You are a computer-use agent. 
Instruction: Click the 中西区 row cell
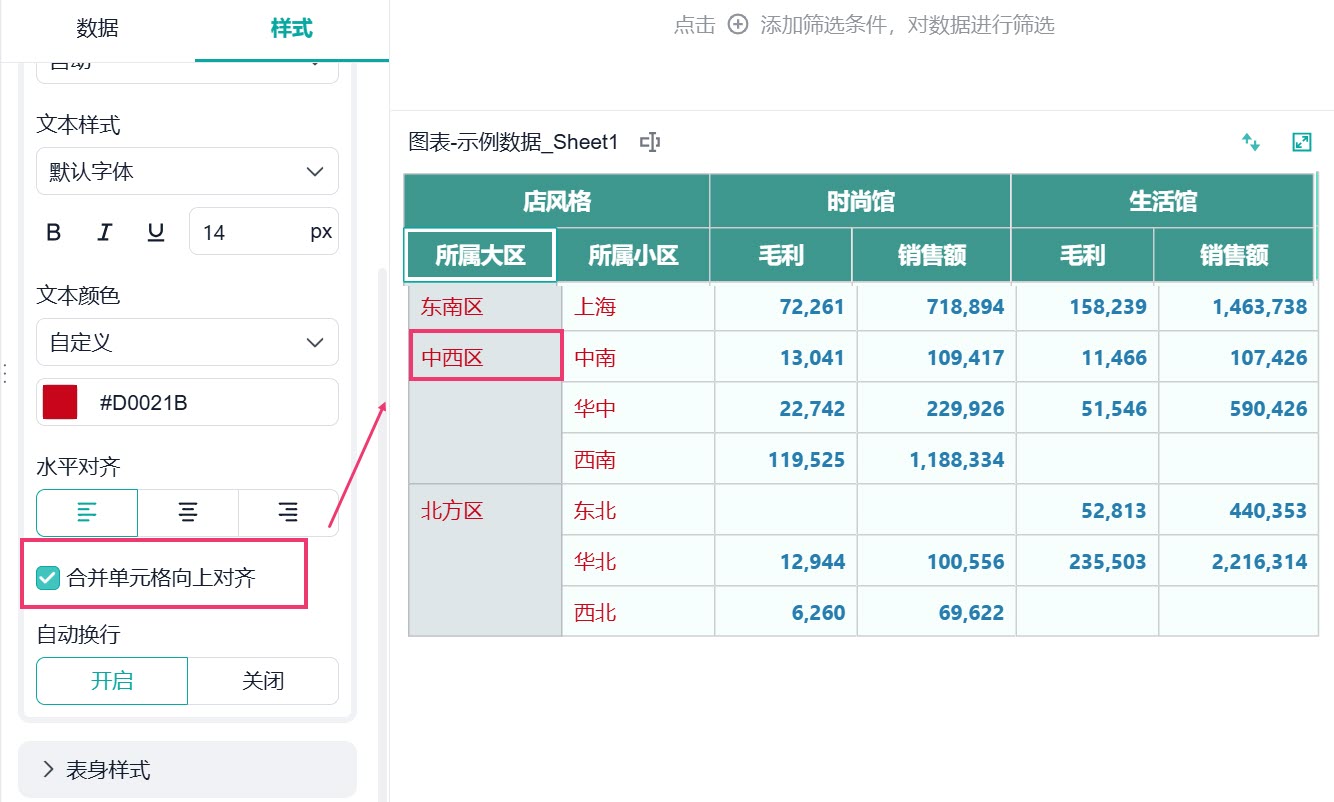[x=486, y=357]
